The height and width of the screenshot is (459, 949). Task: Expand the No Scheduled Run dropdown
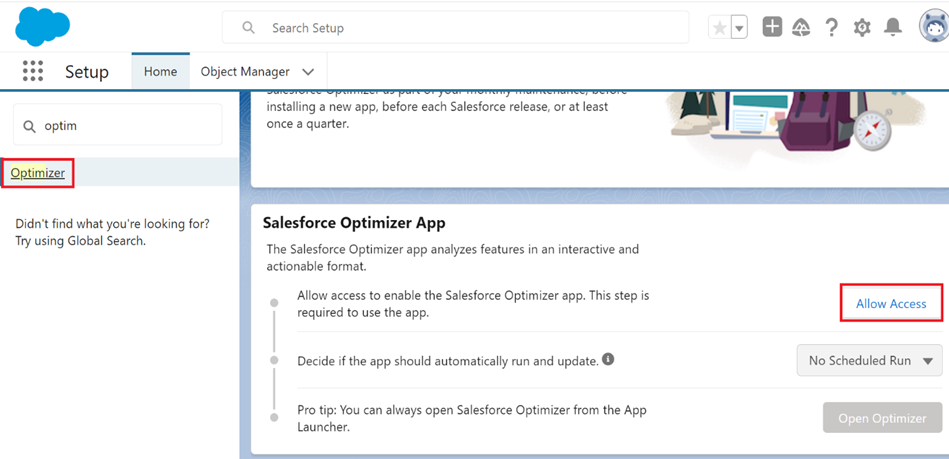pos(870,360)
